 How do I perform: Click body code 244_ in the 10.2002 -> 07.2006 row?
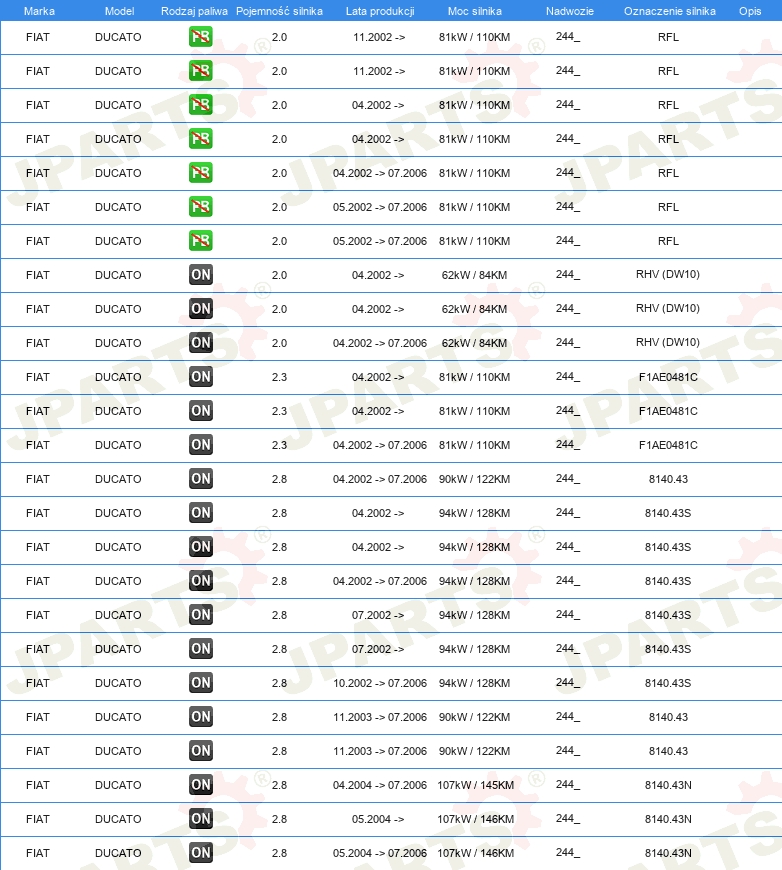[x=568, y=682]
